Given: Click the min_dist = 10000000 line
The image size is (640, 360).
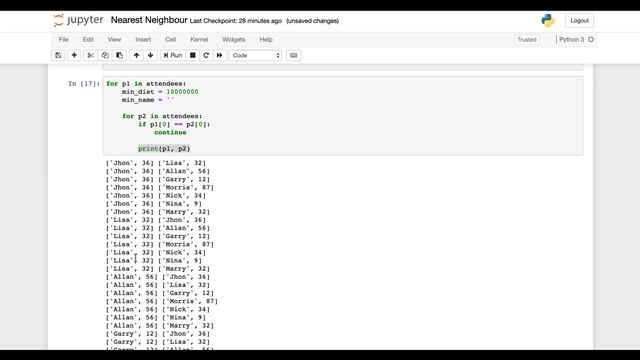Looking at the screenshot, I should click(x=160, y=92).
